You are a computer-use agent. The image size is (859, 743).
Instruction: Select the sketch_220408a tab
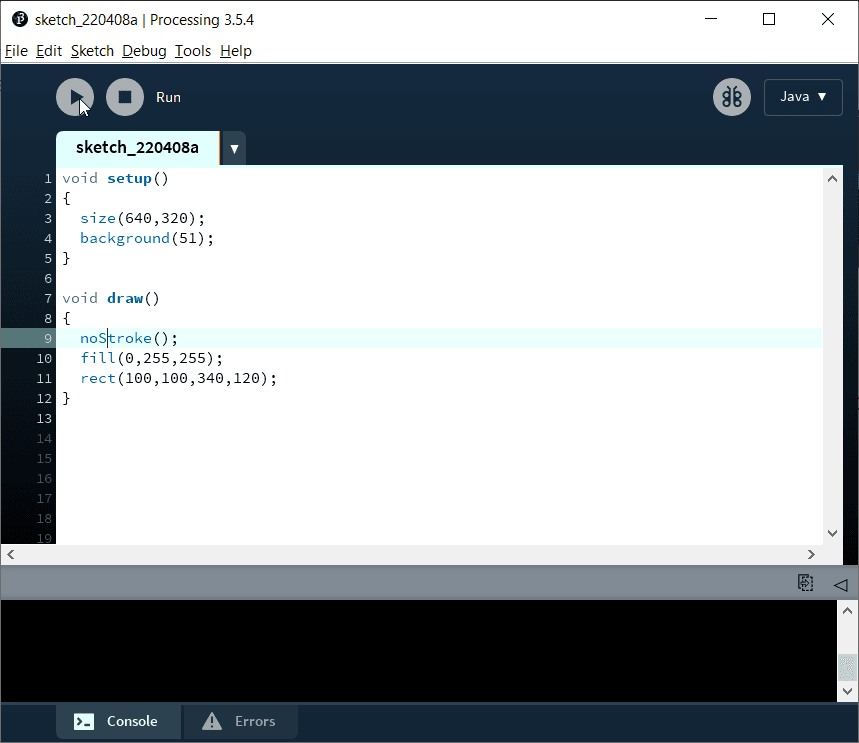pos(138,147)
